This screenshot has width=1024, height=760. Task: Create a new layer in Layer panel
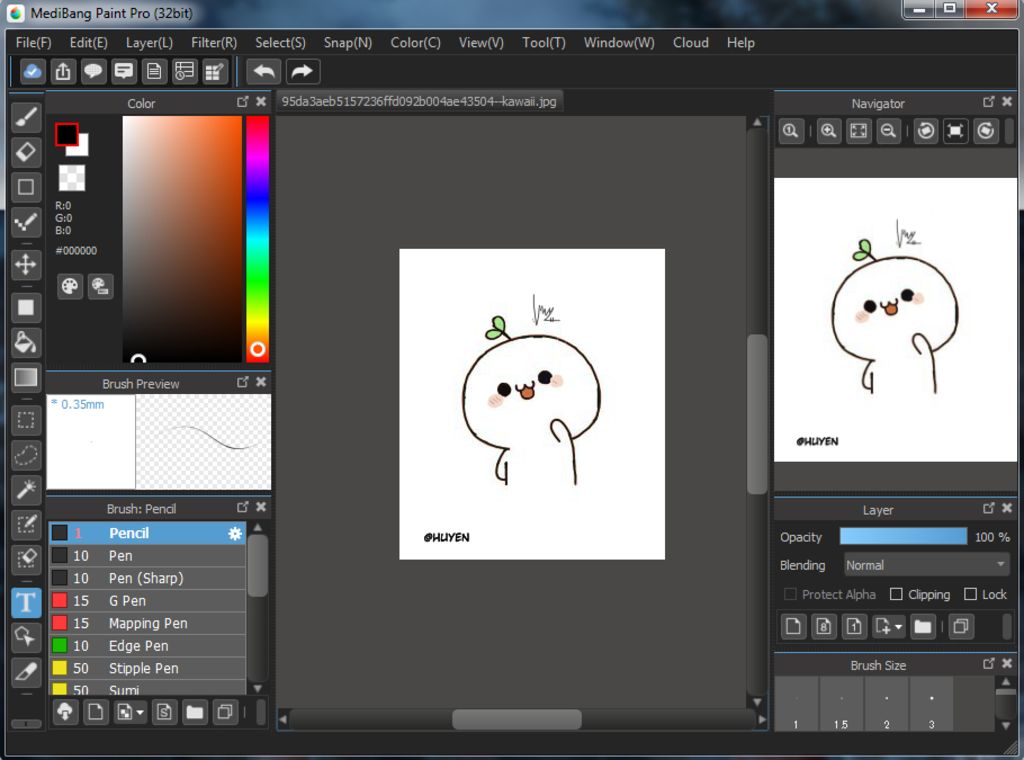793,627
